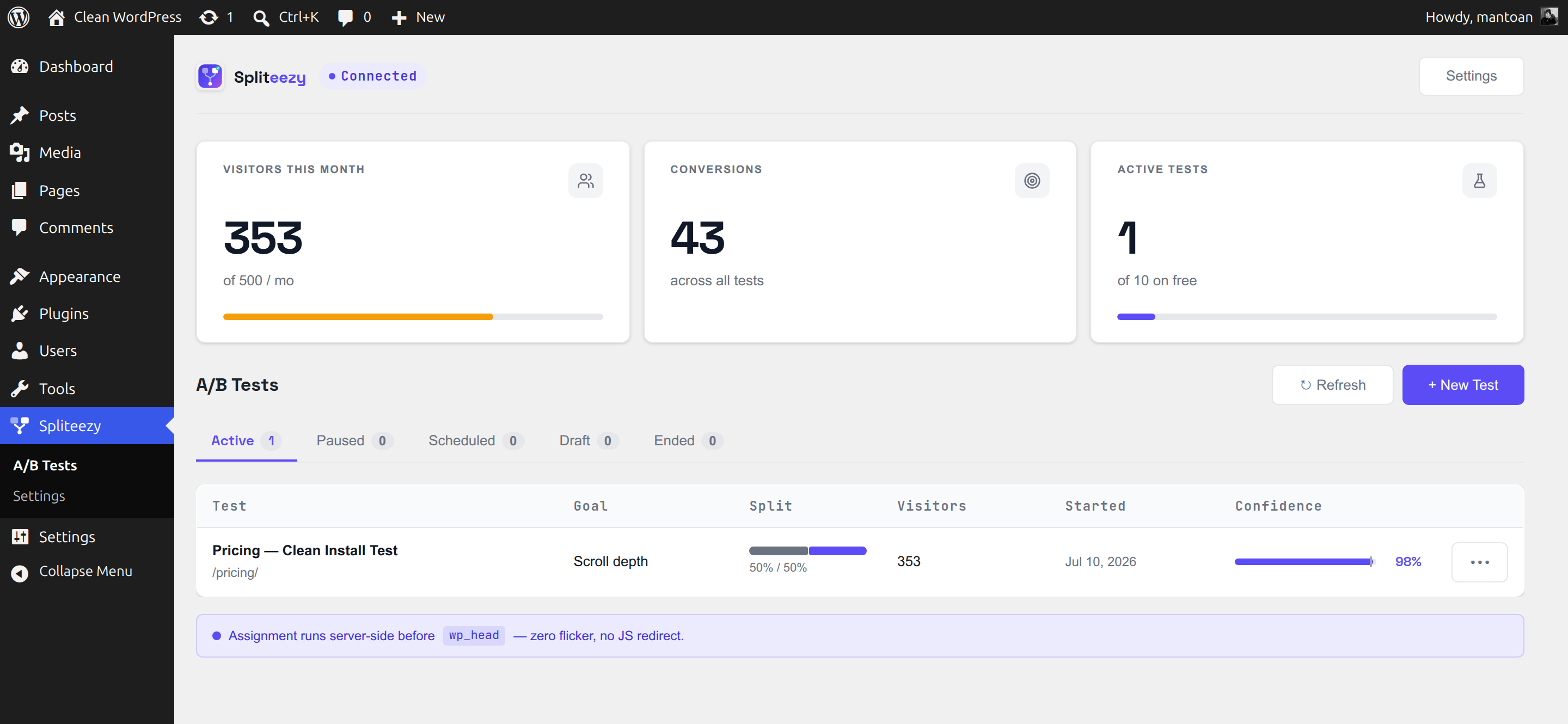Click the user avatar next to Howdy, mantoan
The width and height of the screenshot is (1568, 724).
tap(1548, 16)
